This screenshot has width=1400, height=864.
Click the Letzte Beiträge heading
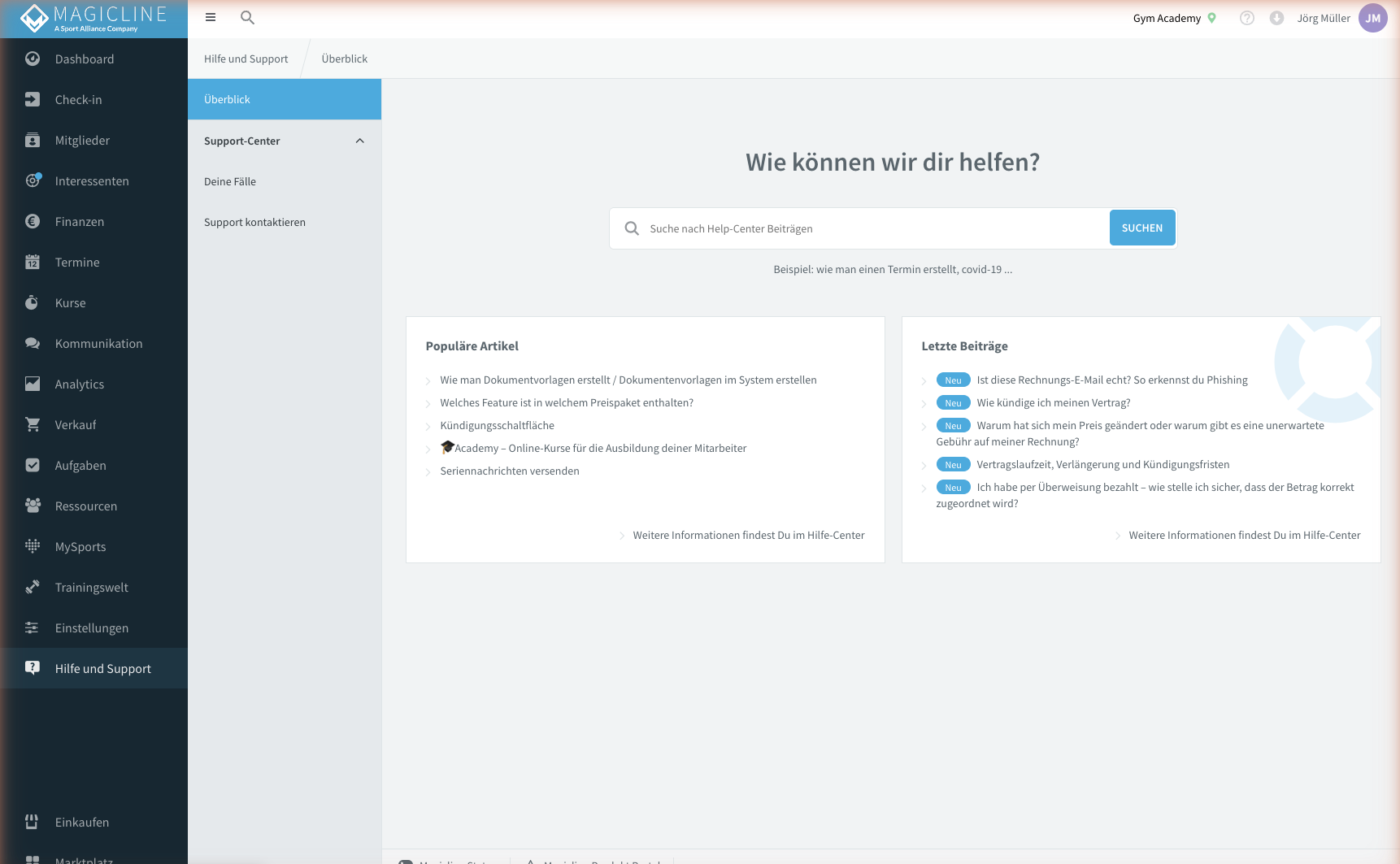point(964,345)
